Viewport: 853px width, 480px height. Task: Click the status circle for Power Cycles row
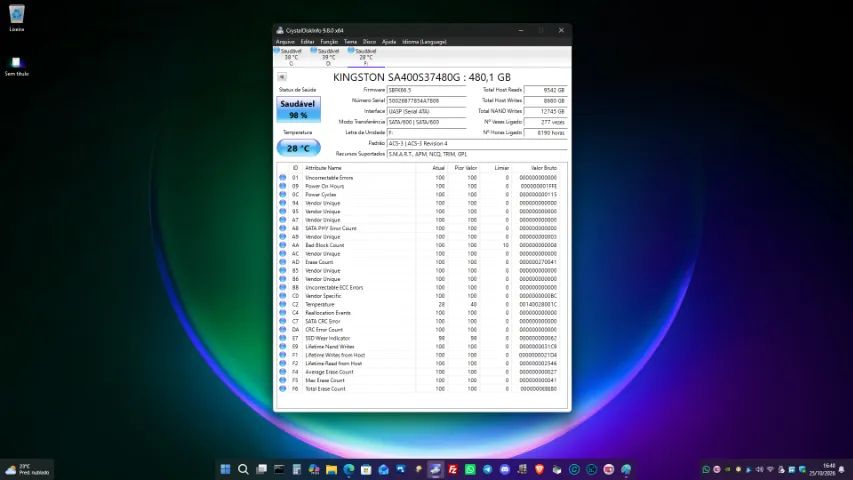tap(282, 194)
